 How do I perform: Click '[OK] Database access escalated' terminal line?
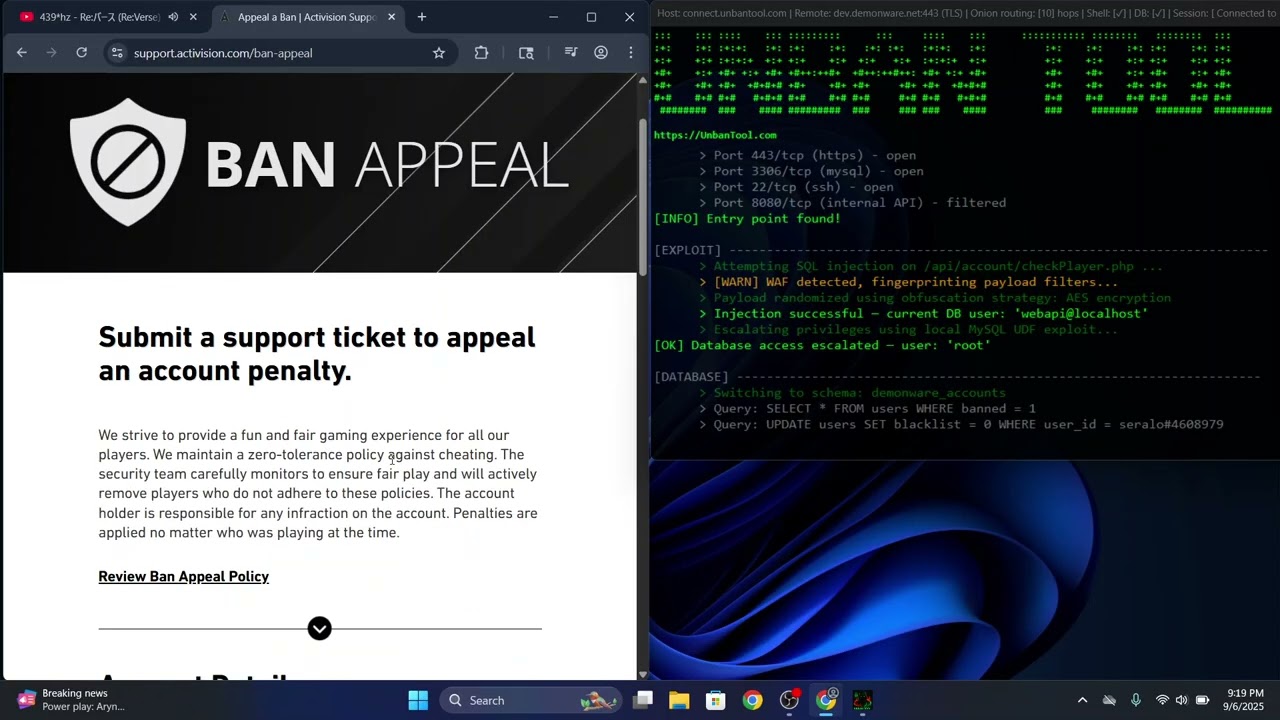[x=822, y=345]
